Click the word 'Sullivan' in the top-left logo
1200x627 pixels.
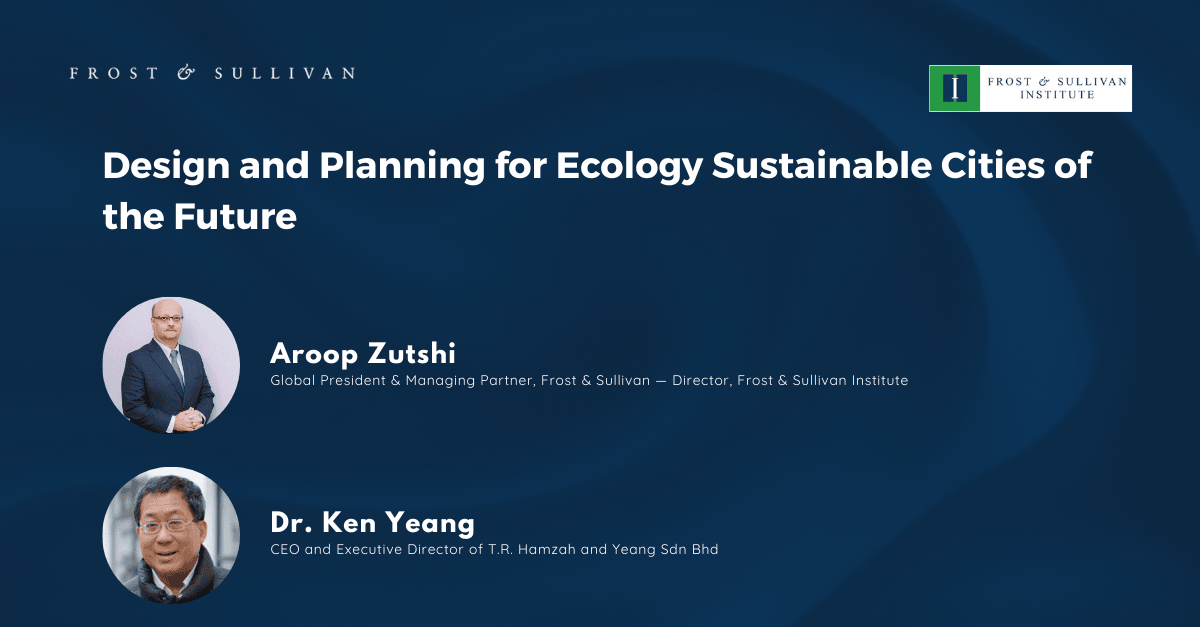click(284, 73)
